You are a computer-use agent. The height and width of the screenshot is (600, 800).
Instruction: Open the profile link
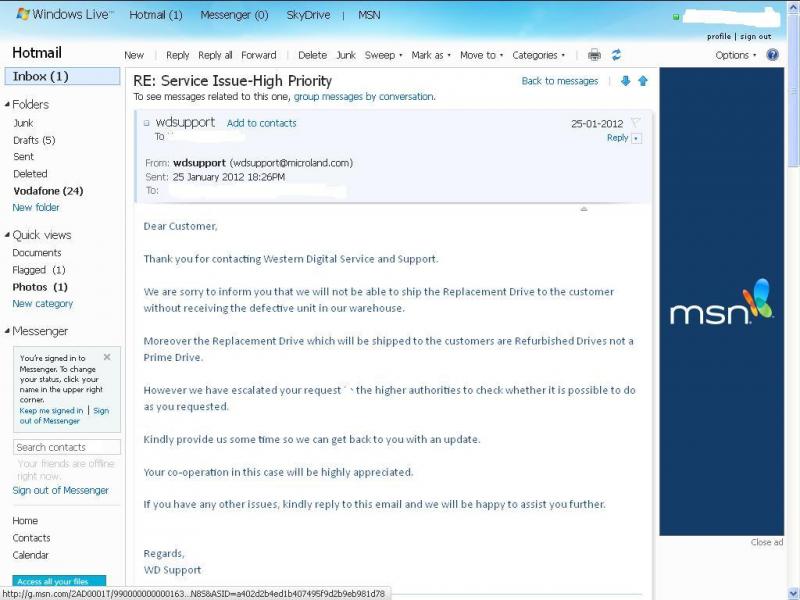click(718, 36)
